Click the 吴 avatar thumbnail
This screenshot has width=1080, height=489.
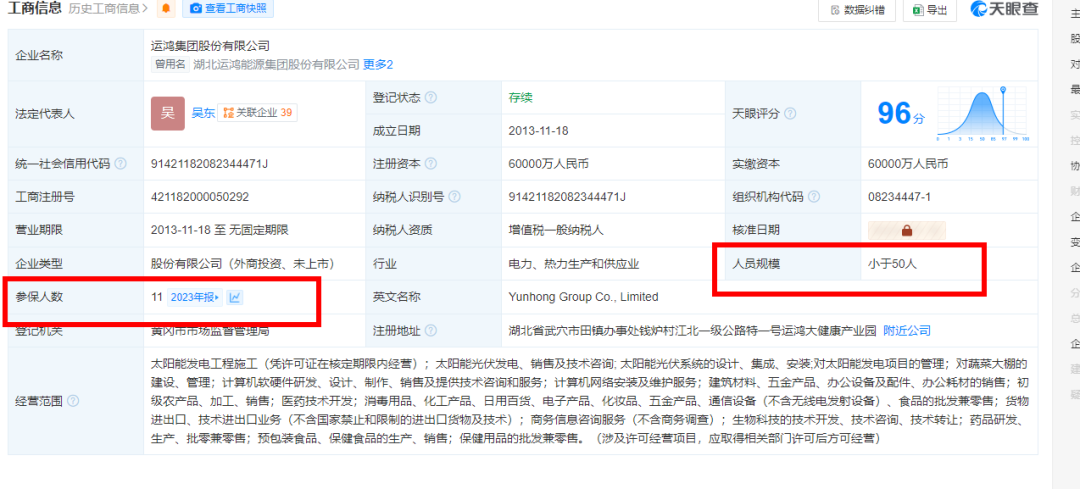pyautogui.click(x=168, y=113)
